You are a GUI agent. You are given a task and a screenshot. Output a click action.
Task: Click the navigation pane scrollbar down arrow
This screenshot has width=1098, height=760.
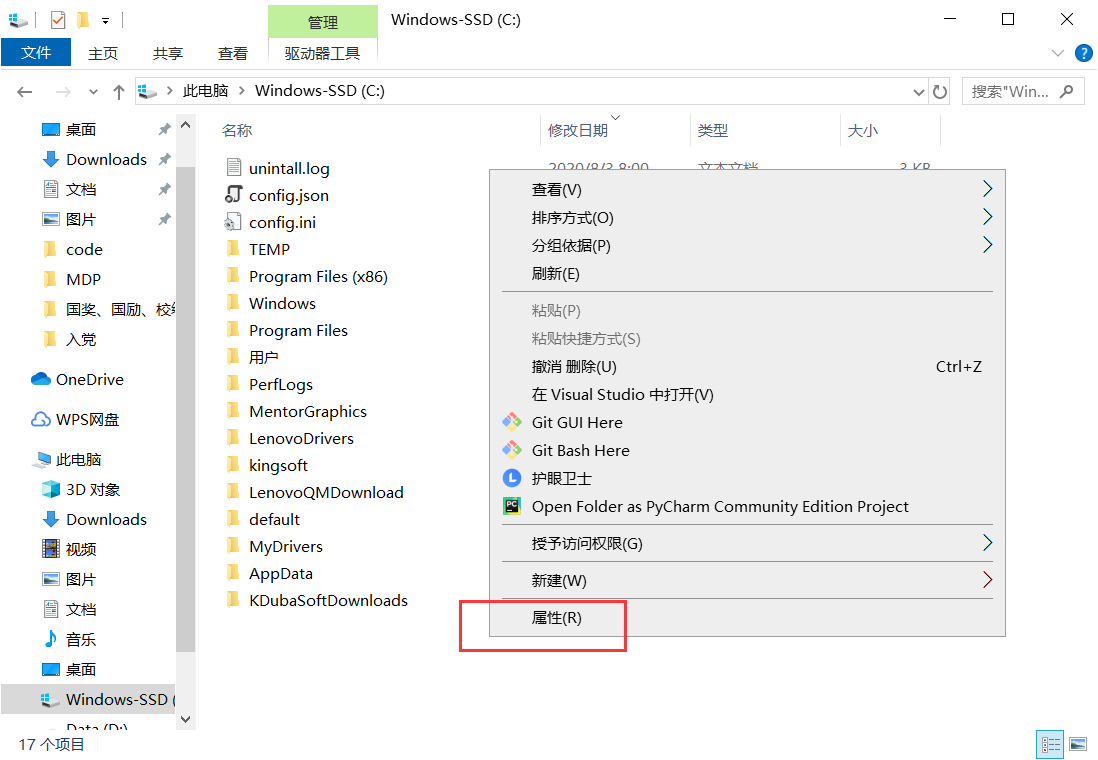[186, 719]
